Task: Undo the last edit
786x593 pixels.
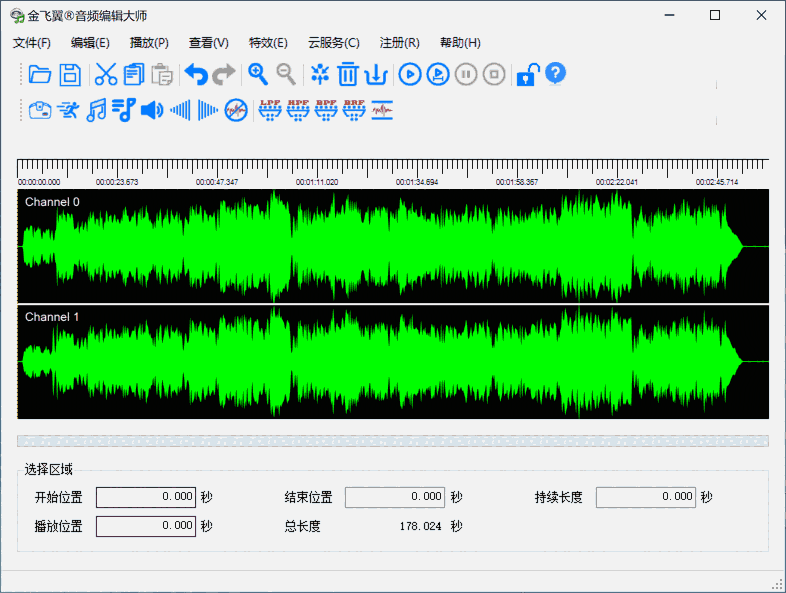Action: tap(196, 74)
